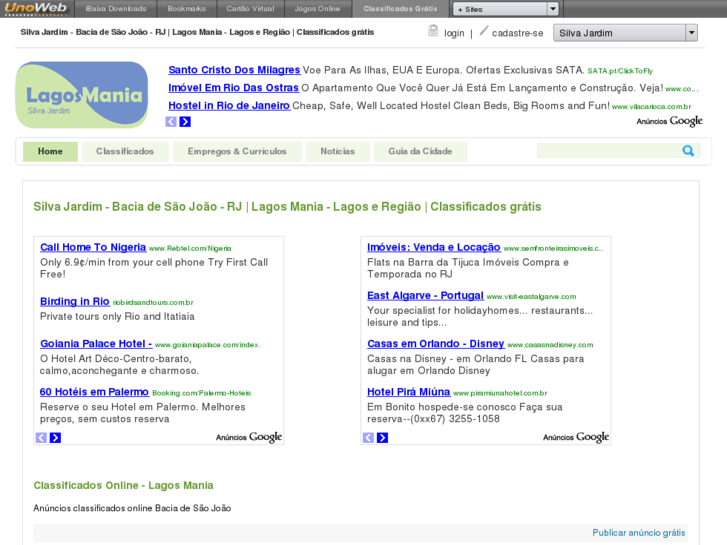Image resolution: width=727 pixels, height=545 pixels.
Task: Click www.vilacarioca.com.br URL text
Action: [651, 107]
